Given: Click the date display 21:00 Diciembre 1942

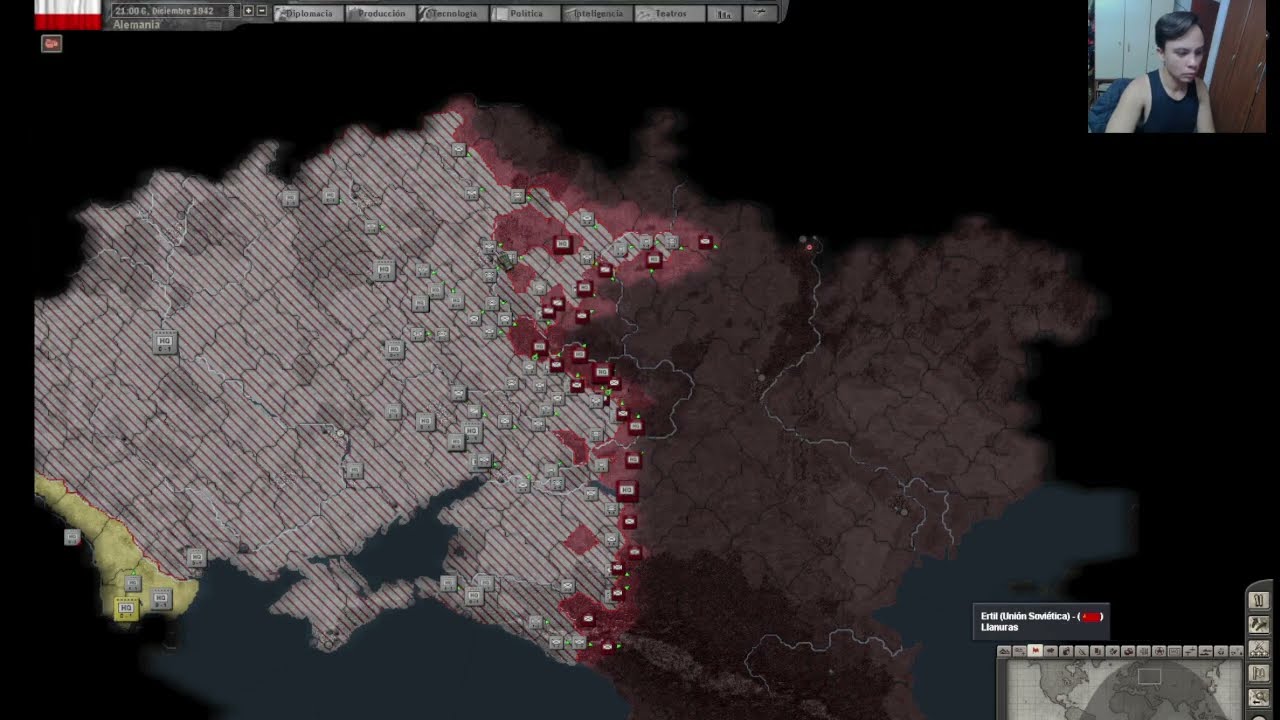Looking at the screenshot, I should pyautogui.click(x=176, y=11).
